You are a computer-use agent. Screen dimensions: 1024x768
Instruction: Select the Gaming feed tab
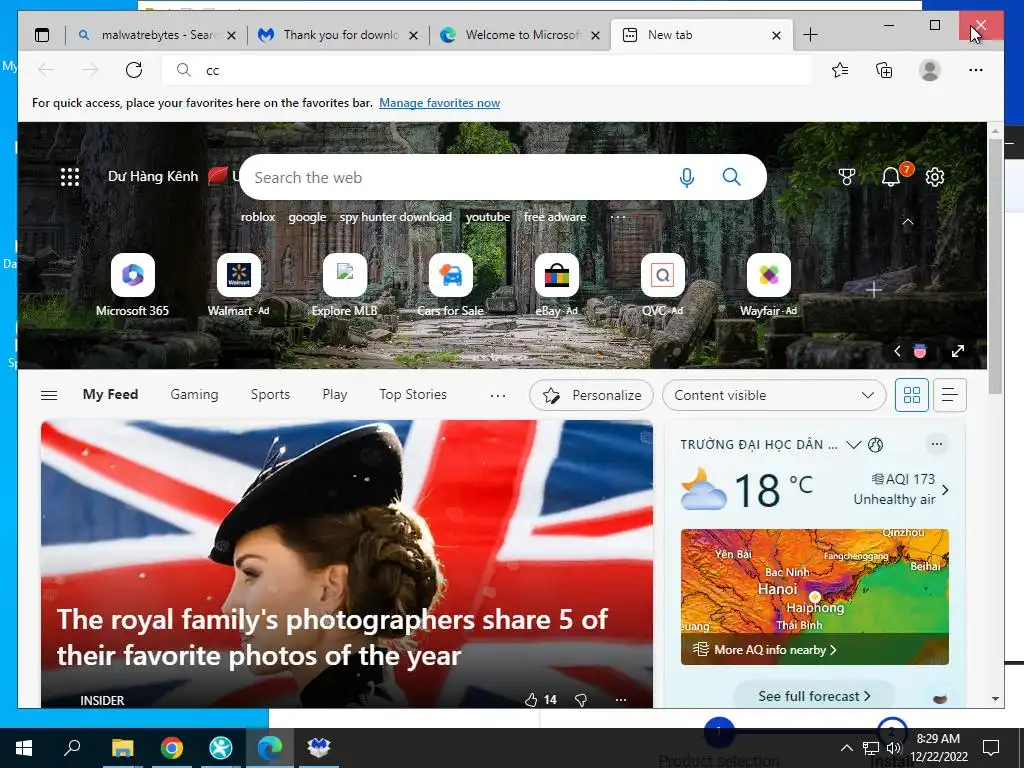(195, 394)
